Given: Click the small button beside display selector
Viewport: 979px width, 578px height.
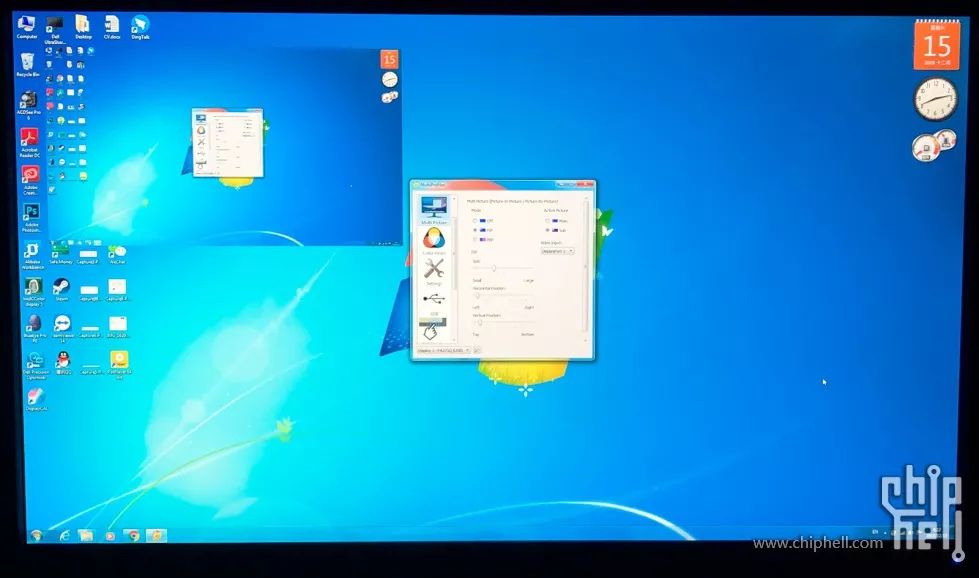Looking at the screenshot, I should tap(477, 350).
